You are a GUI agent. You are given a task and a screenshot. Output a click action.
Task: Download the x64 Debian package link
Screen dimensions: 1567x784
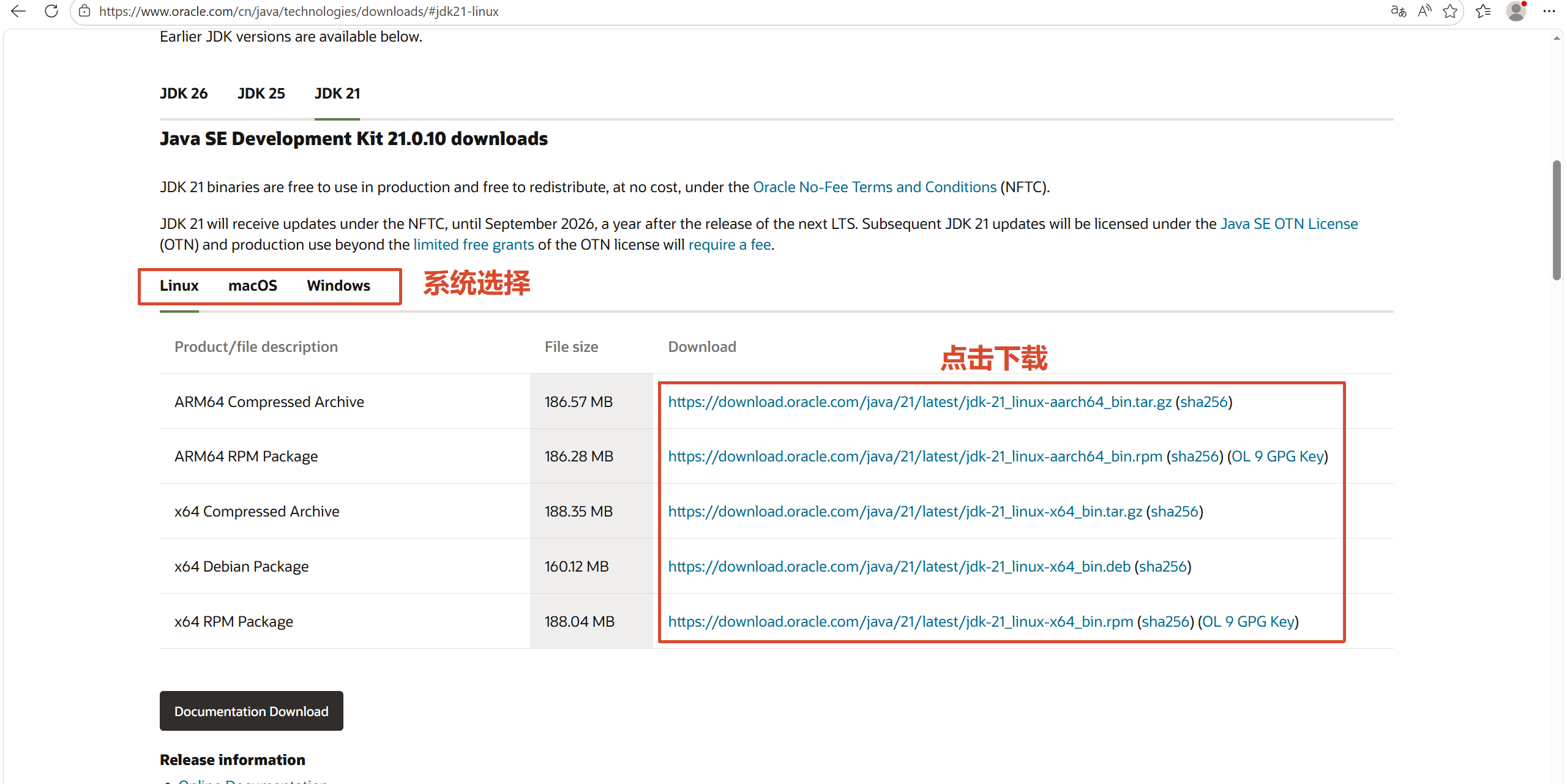(x=899, y=567)
